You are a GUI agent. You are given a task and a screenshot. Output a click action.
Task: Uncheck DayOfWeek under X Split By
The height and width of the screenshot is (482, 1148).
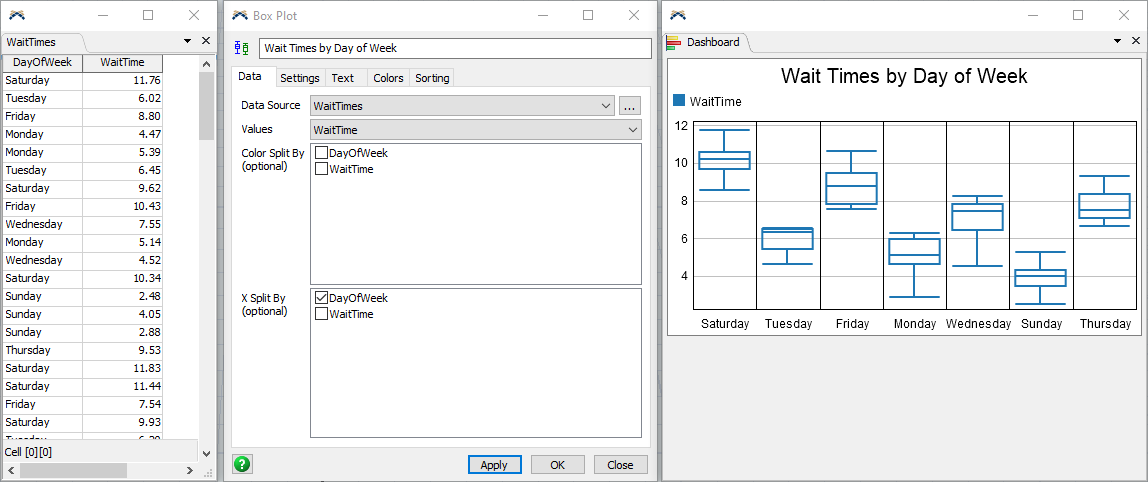pyautogui.click(x=322, y=298)
